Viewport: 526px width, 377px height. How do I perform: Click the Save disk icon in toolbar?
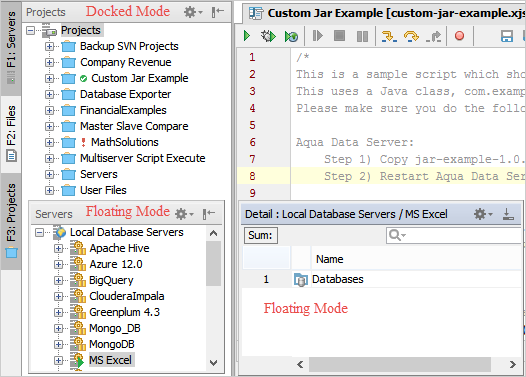click(507, 36)
